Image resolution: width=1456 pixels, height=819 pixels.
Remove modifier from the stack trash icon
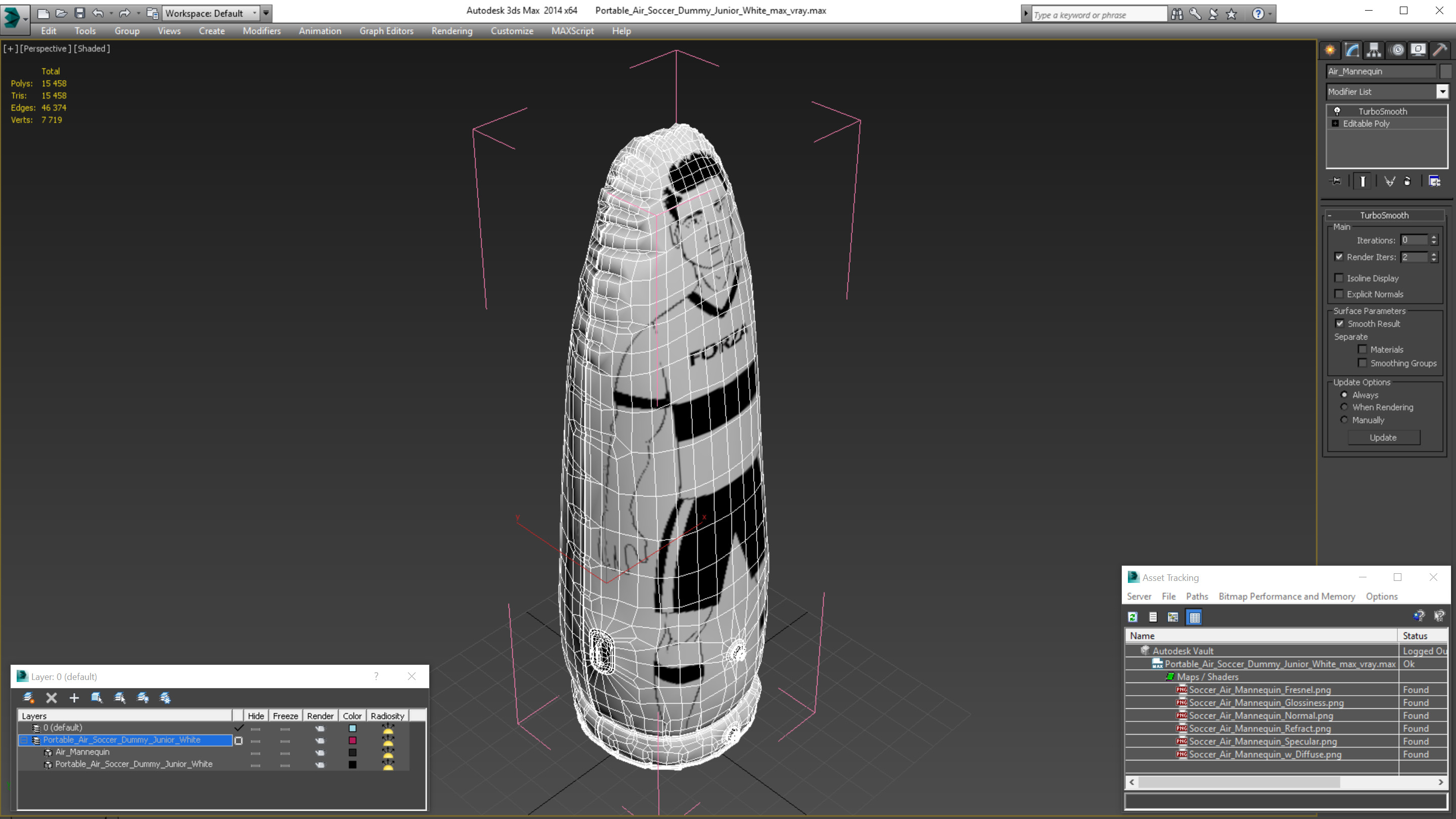1407,181
